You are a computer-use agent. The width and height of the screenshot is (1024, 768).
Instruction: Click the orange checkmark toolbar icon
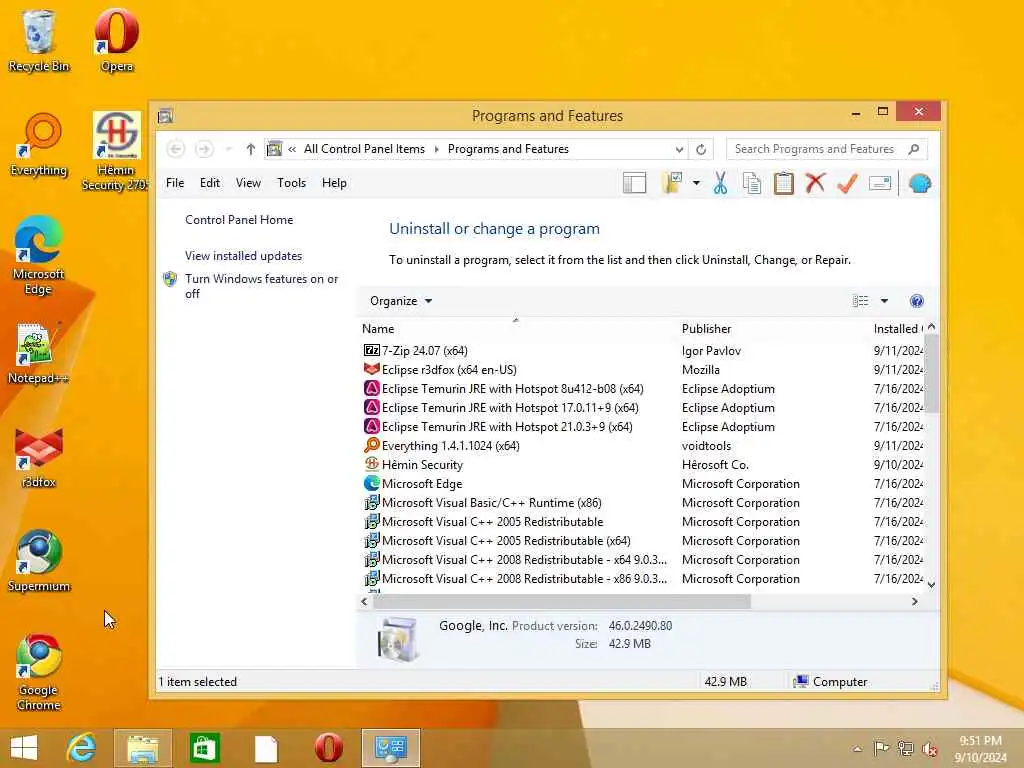847,184
